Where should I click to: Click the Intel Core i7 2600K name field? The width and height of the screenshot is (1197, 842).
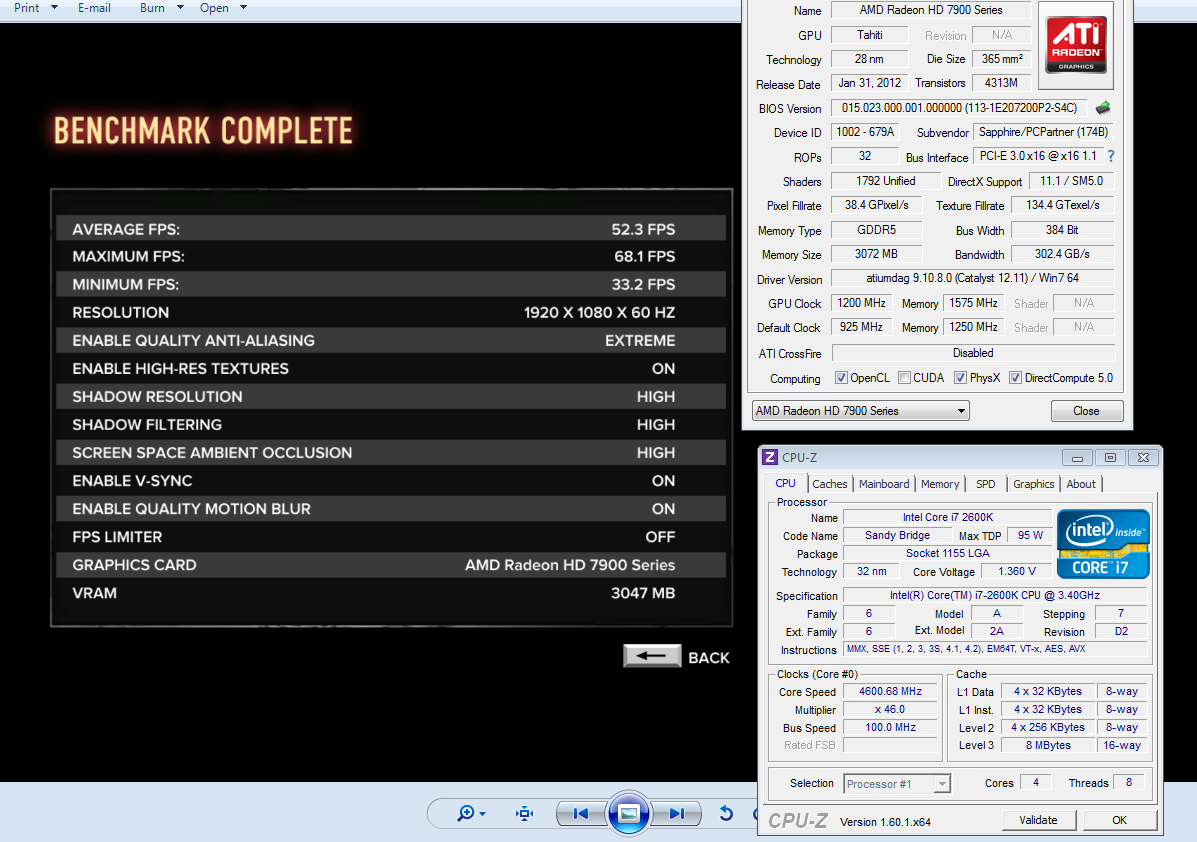(x=947, y=518)
